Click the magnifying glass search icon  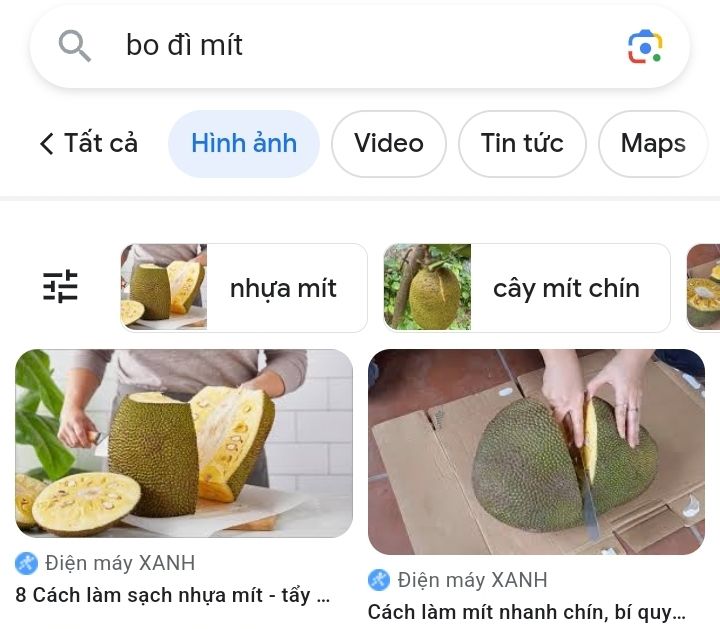(74, 46)
